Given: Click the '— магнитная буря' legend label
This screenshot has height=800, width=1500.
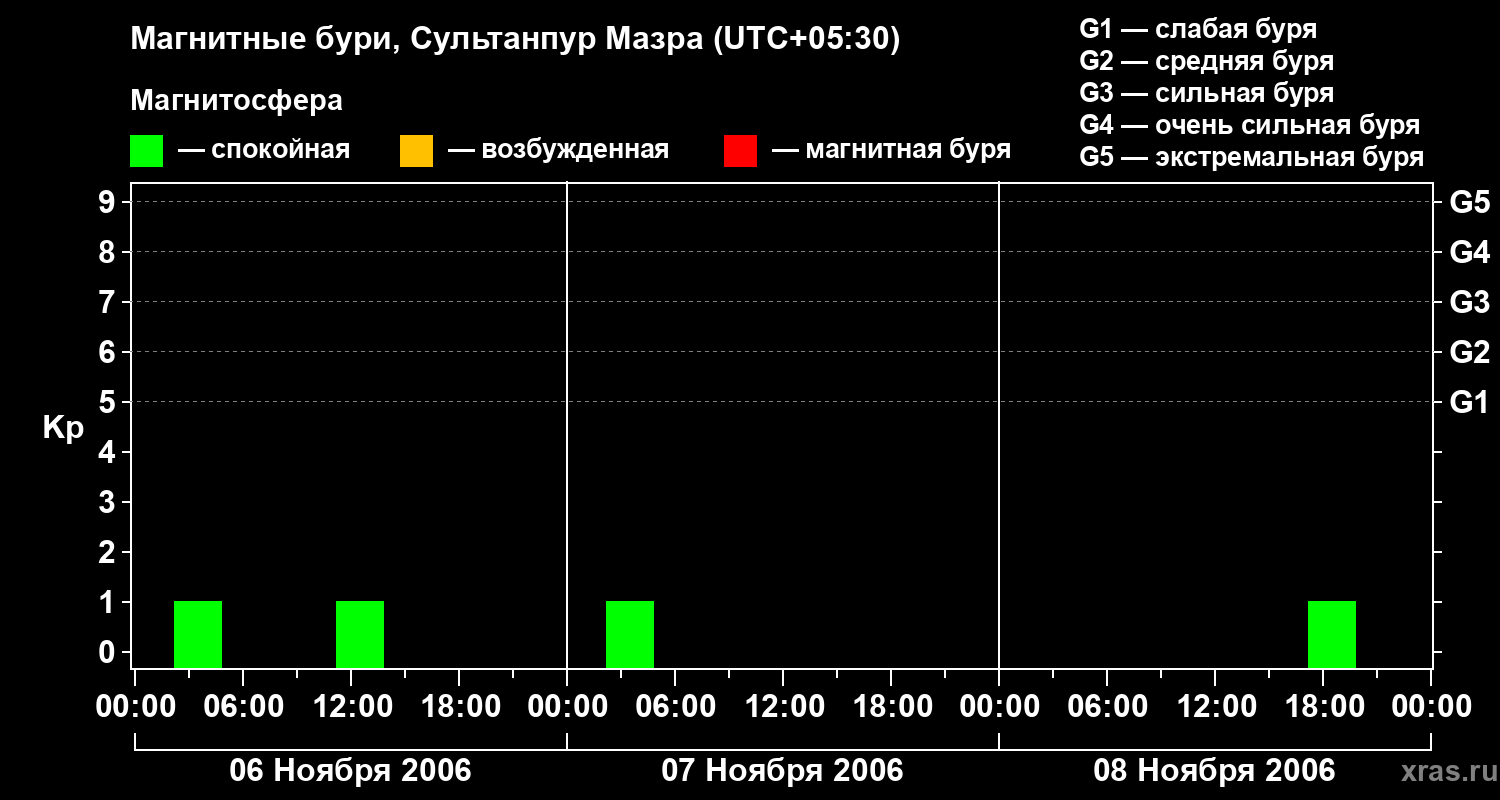Looking at the screenshot, I should (892, 150).
